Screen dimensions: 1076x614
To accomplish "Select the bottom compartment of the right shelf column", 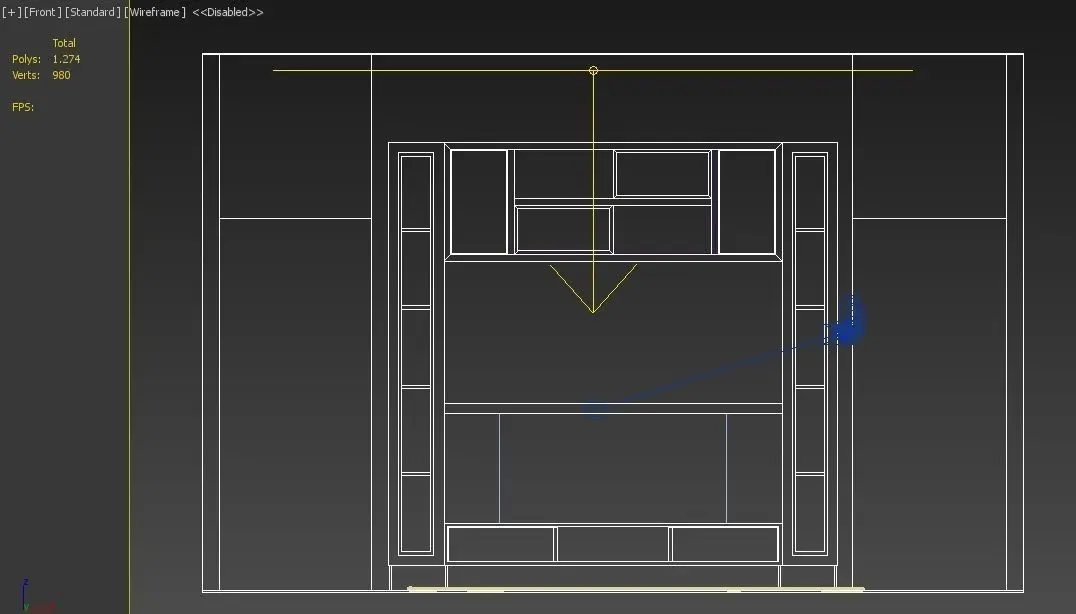I will point(810,512).
